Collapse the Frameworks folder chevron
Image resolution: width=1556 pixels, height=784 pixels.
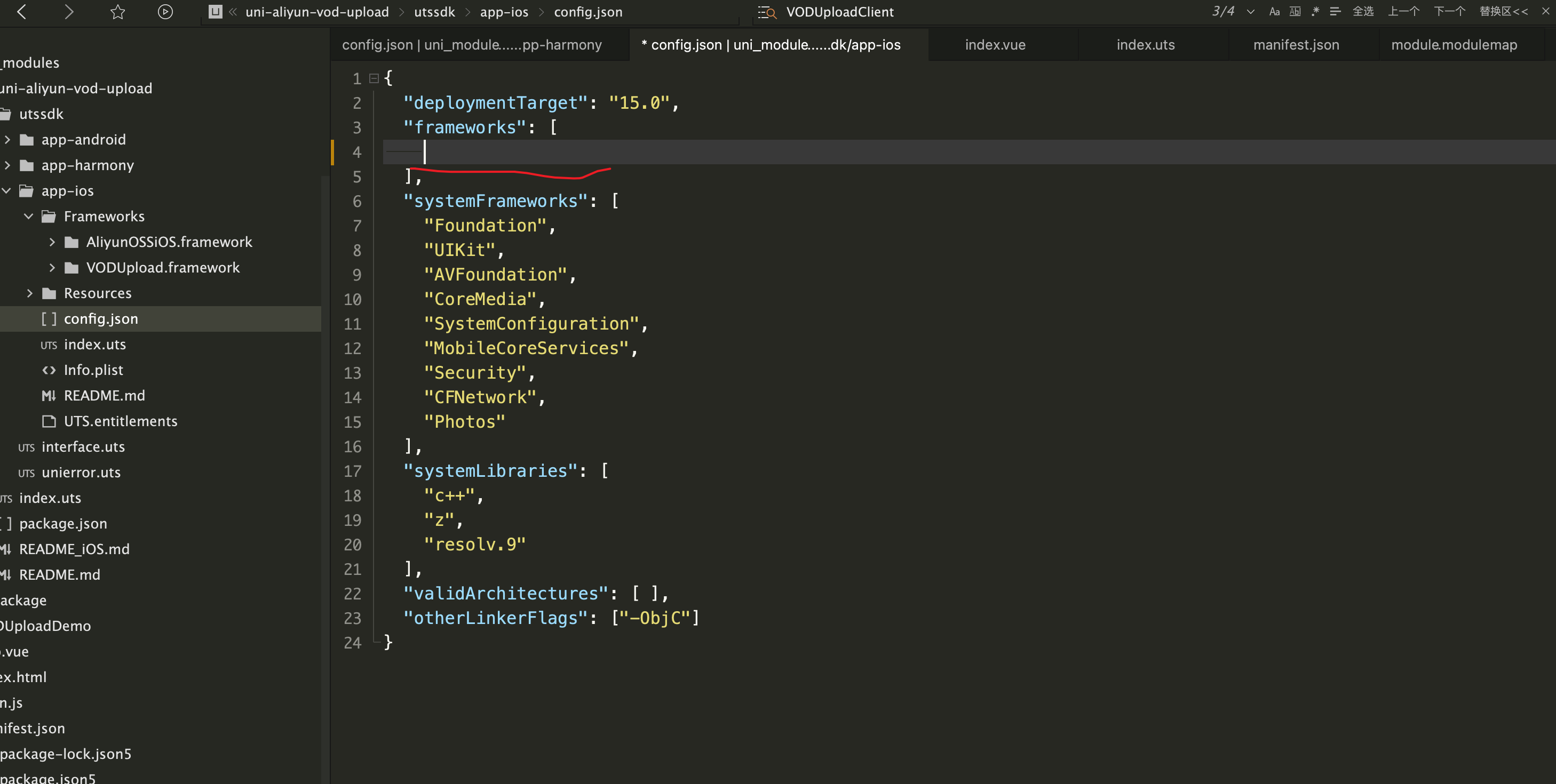pos(28,216)
